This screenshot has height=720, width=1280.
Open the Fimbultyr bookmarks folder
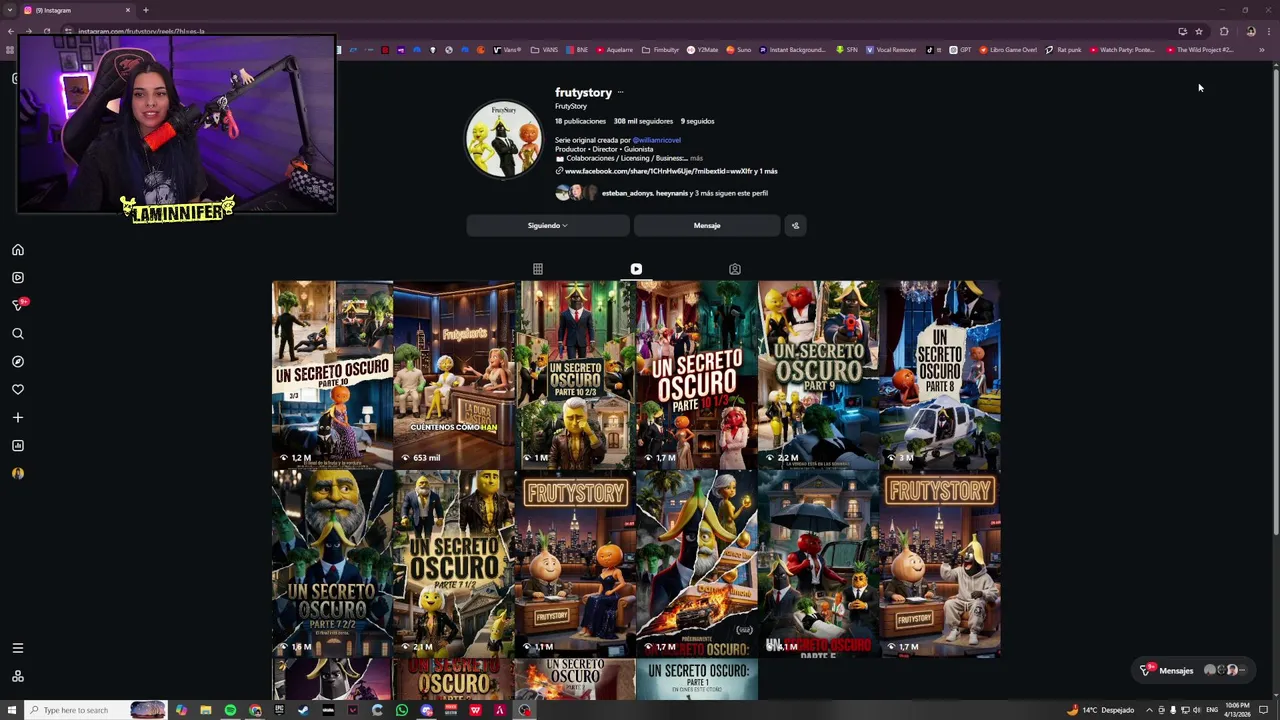(660, 50)
